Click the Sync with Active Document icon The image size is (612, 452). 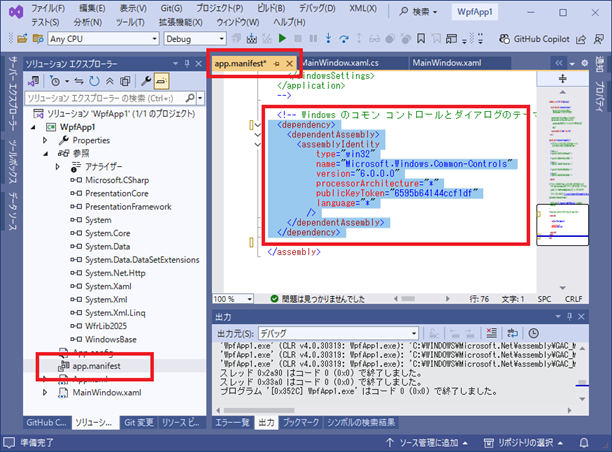(79, 81)
